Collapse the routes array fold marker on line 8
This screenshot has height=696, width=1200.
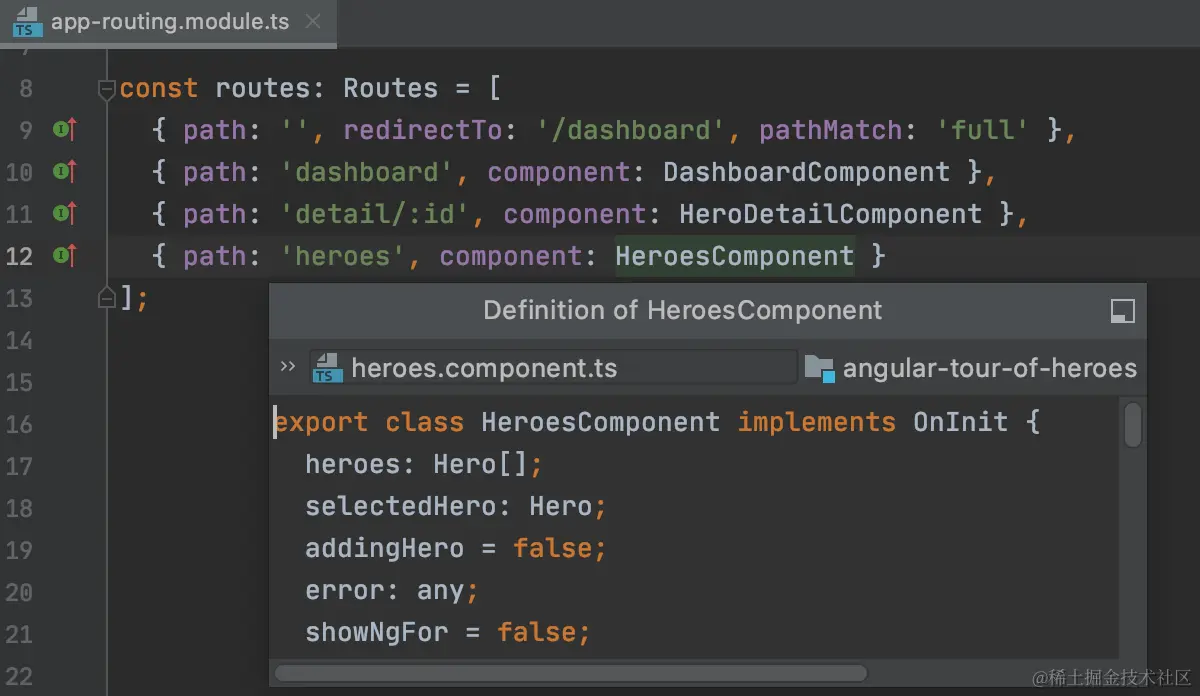[x=106, y=90]
